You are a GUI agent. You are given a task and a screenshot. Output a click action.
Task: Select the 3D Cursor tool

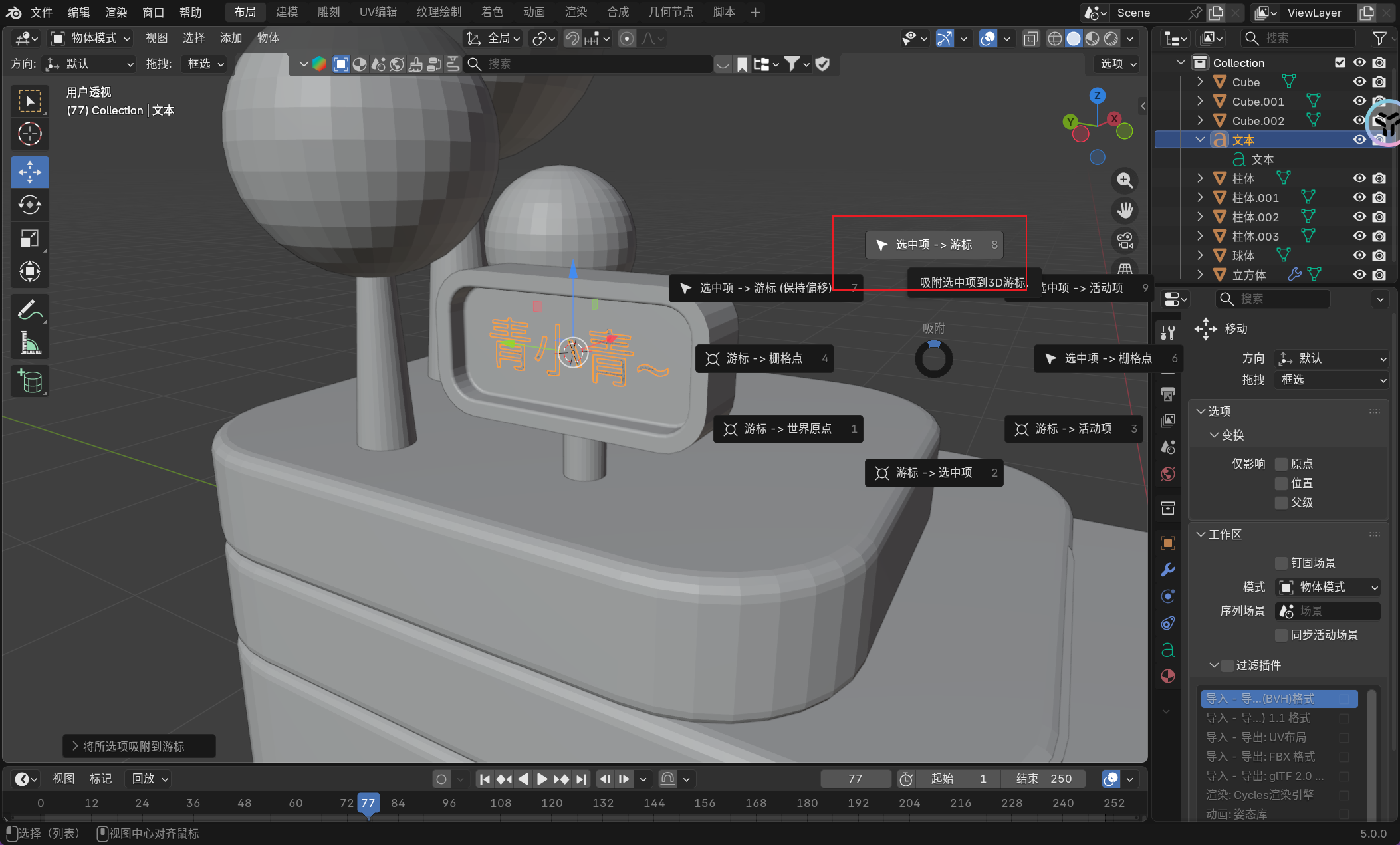pyautogui.click(x=29, y=134)
